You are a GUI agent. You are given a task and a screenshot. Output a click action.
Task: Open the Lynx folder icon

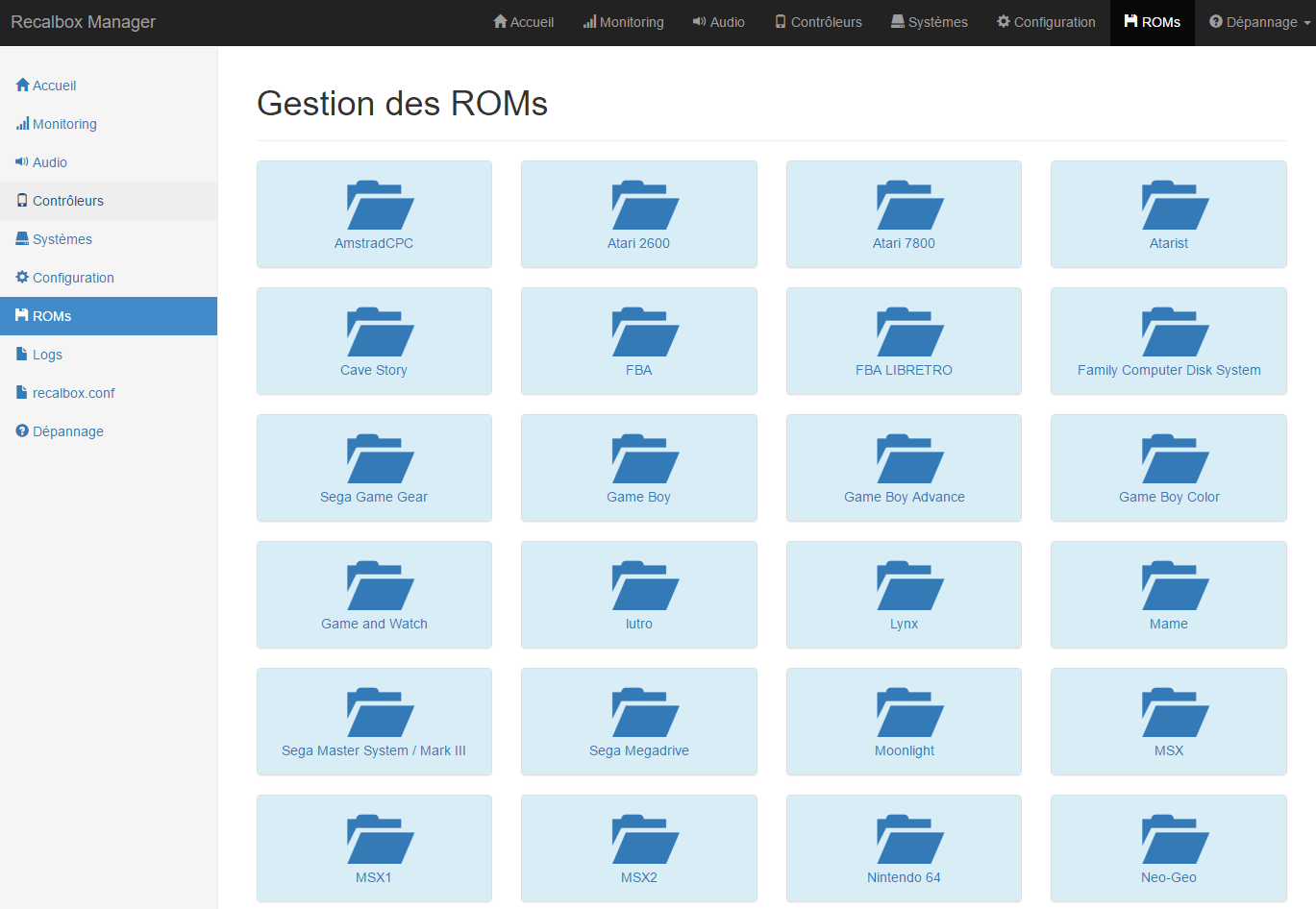coord(909,585)
